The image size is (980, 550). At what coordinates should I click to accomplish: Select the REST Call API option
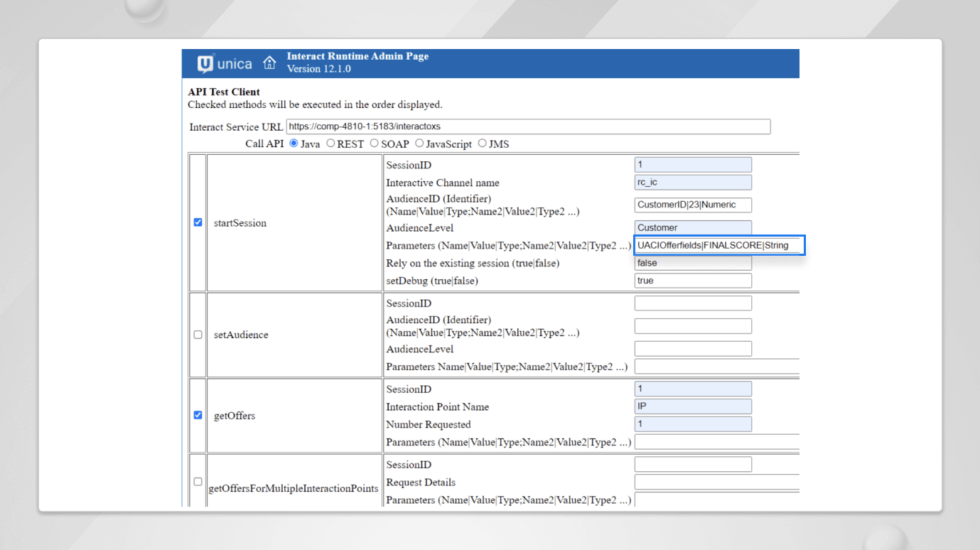point(331,143)
